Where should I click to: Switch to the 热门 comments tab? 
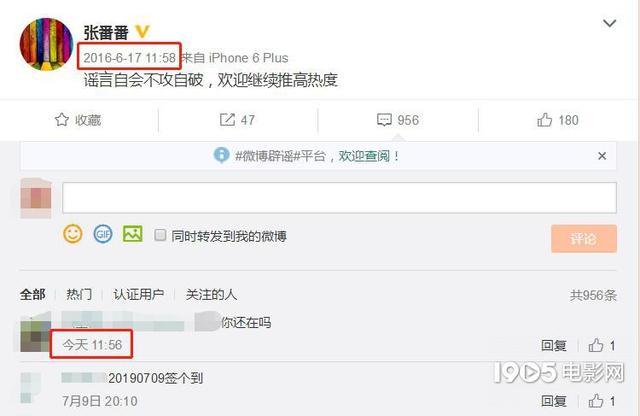pos(79,294)
